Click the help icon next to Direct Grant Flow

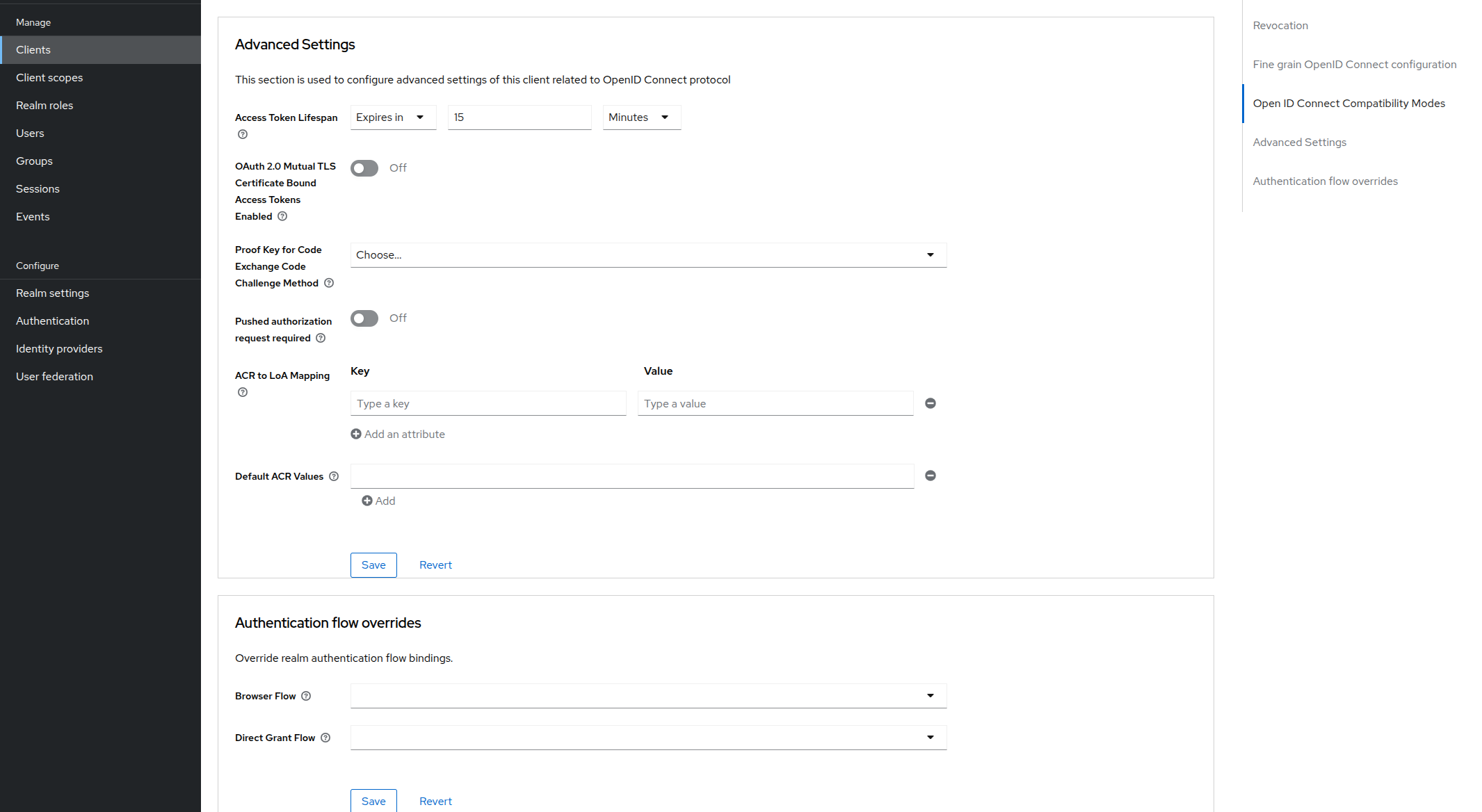tap(325, 738)
